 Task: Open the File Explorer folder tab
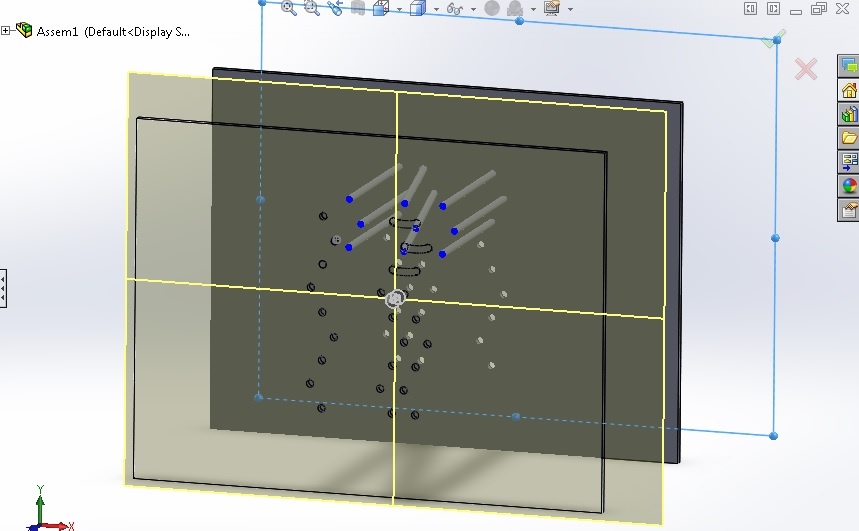pos(849,138)
